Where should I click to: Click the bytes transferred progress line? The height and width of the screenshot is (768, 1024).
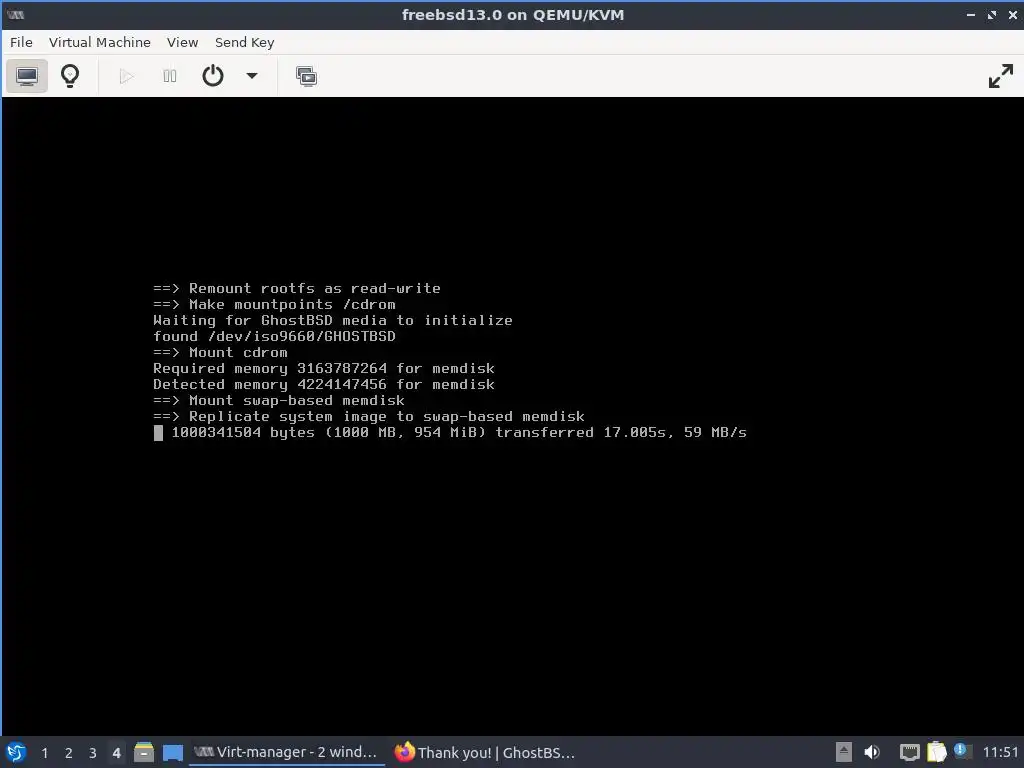[451, 432]
